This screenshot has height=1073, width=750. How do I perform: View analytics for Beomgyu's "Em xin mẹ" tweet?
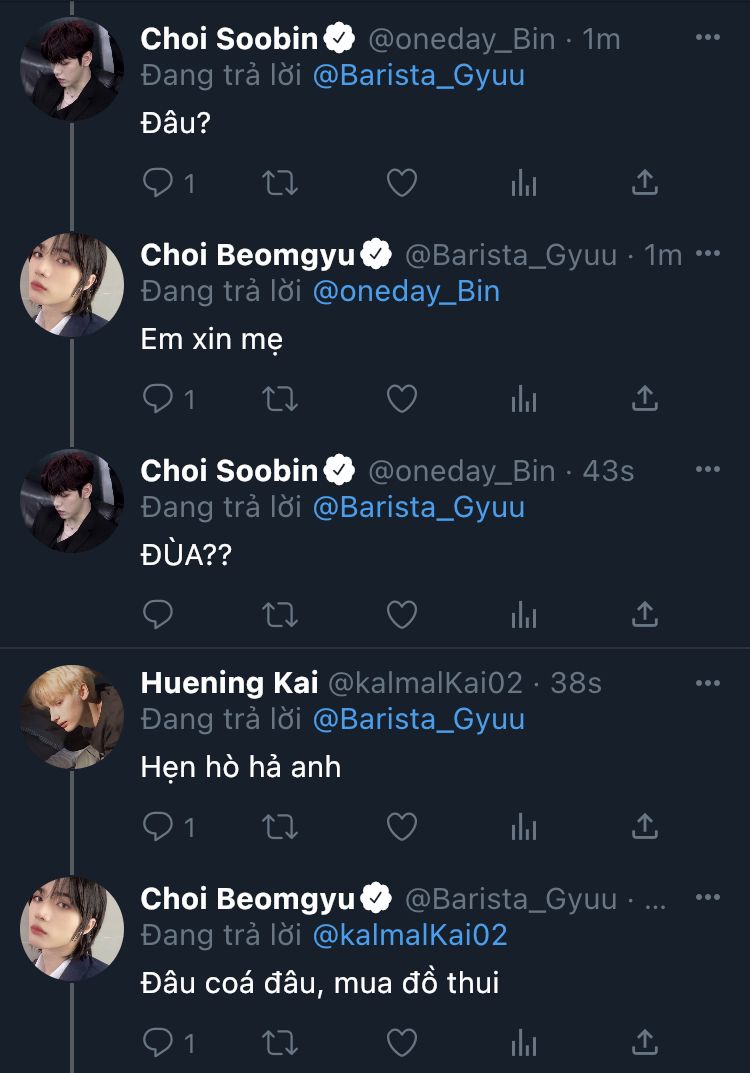point(524,399)
